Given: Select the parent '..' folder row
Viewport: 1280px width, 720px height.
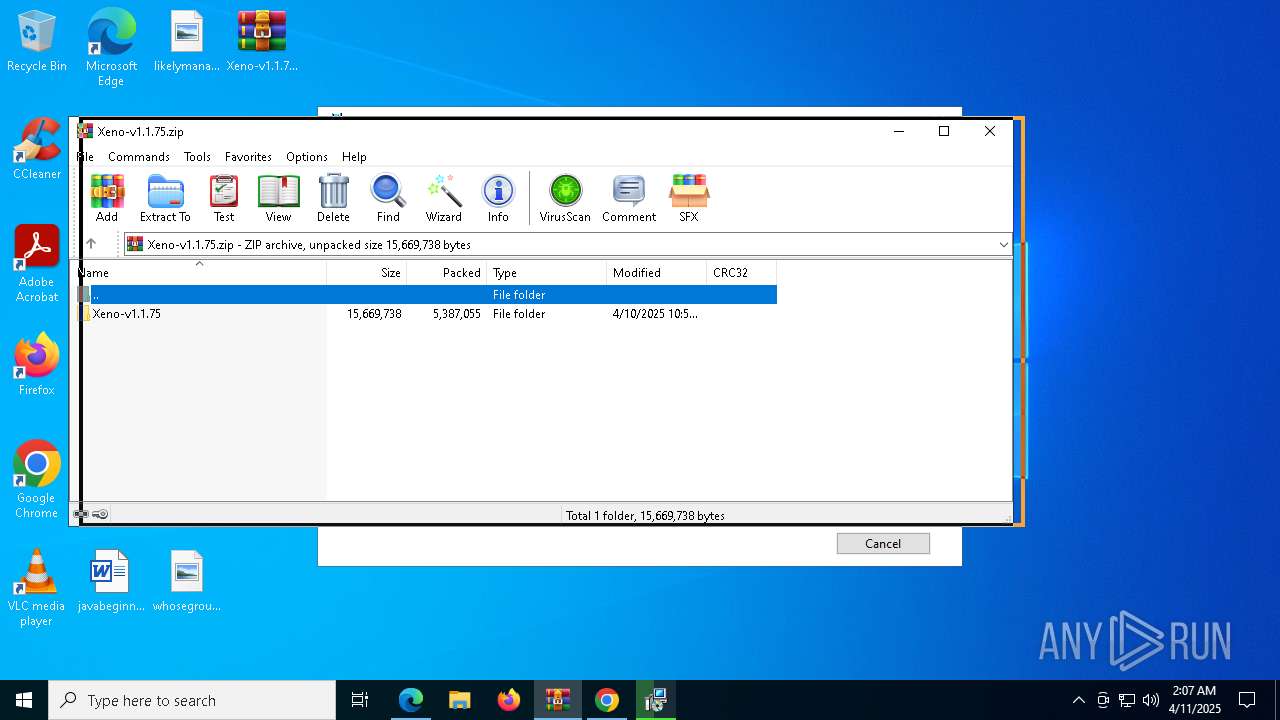Looking at the screenshot, I should point(427,295).
